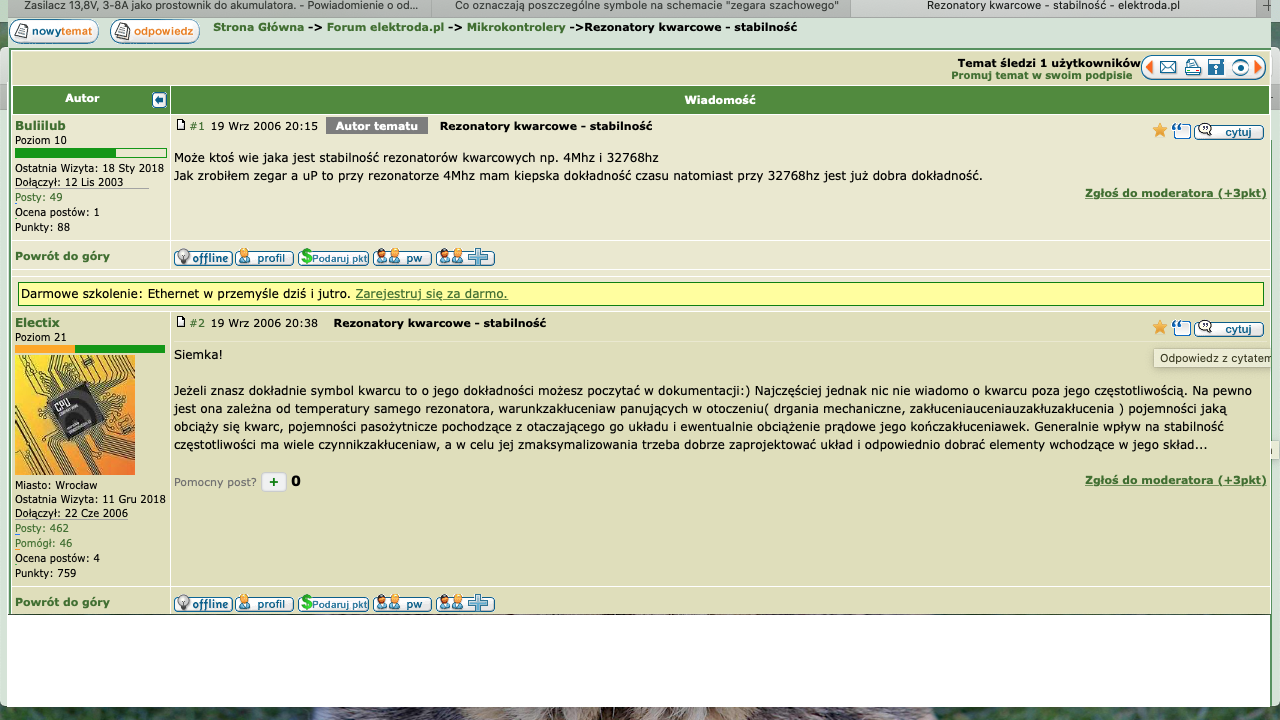Collapse the Autor column arrow icon
The height and width of the screenshot is (720, 1280).
click(x=159, y=100)
